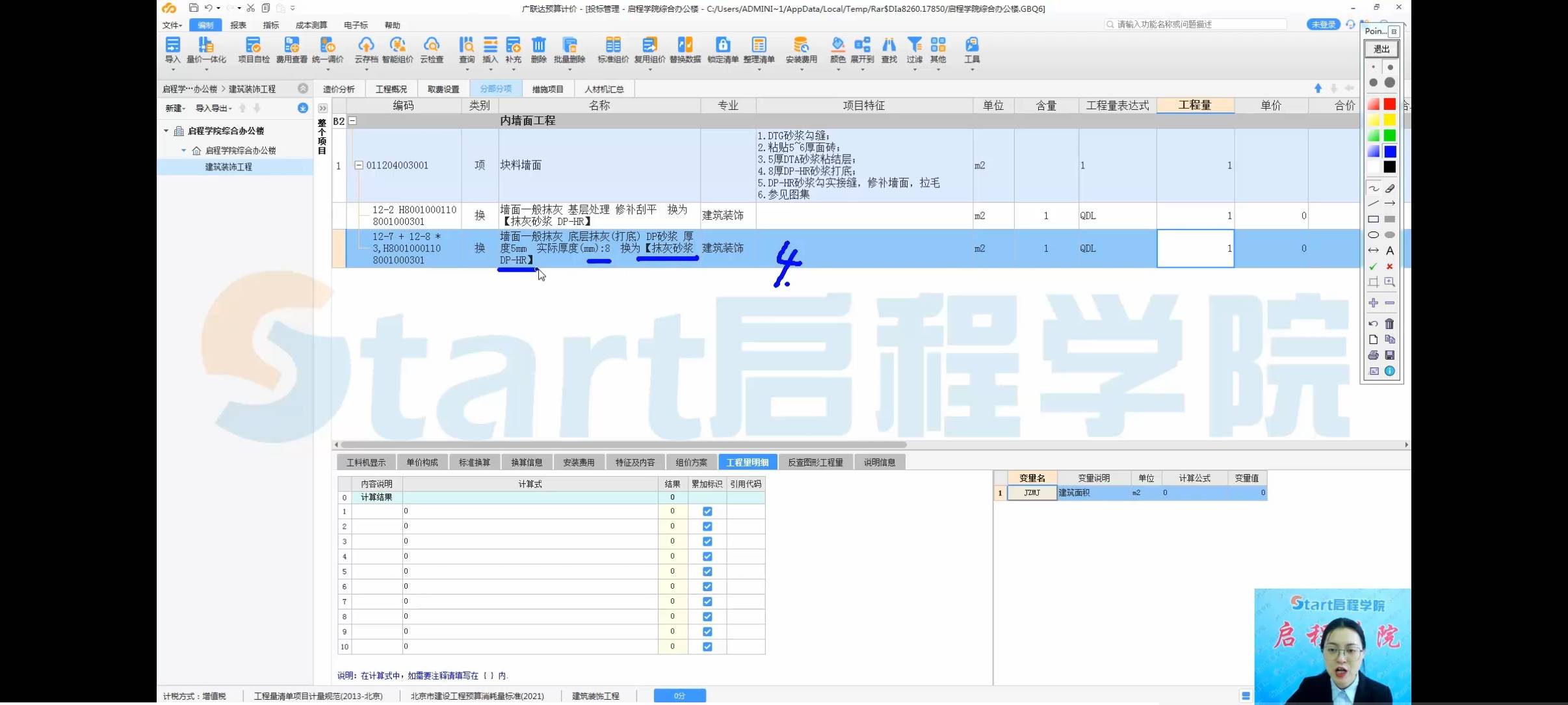This screenshot has width=1568, height=705.
Task: Click the floppy save icon in Pointer panel
Action: pyautogui.click(x=1389, y=355)
